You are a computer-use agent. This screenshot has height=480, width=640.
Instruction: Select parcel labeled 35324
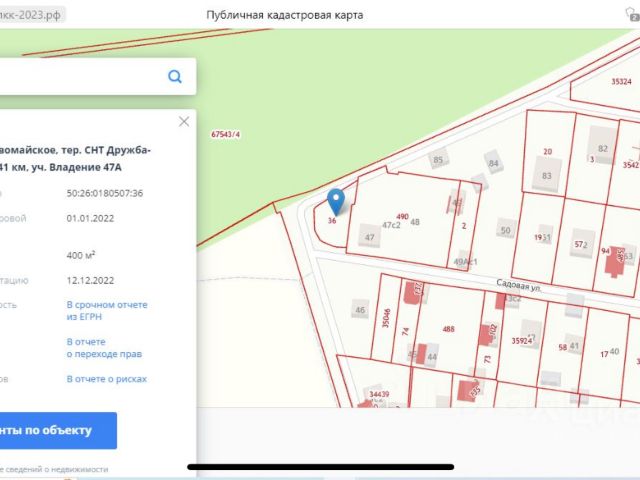[621, 82]
